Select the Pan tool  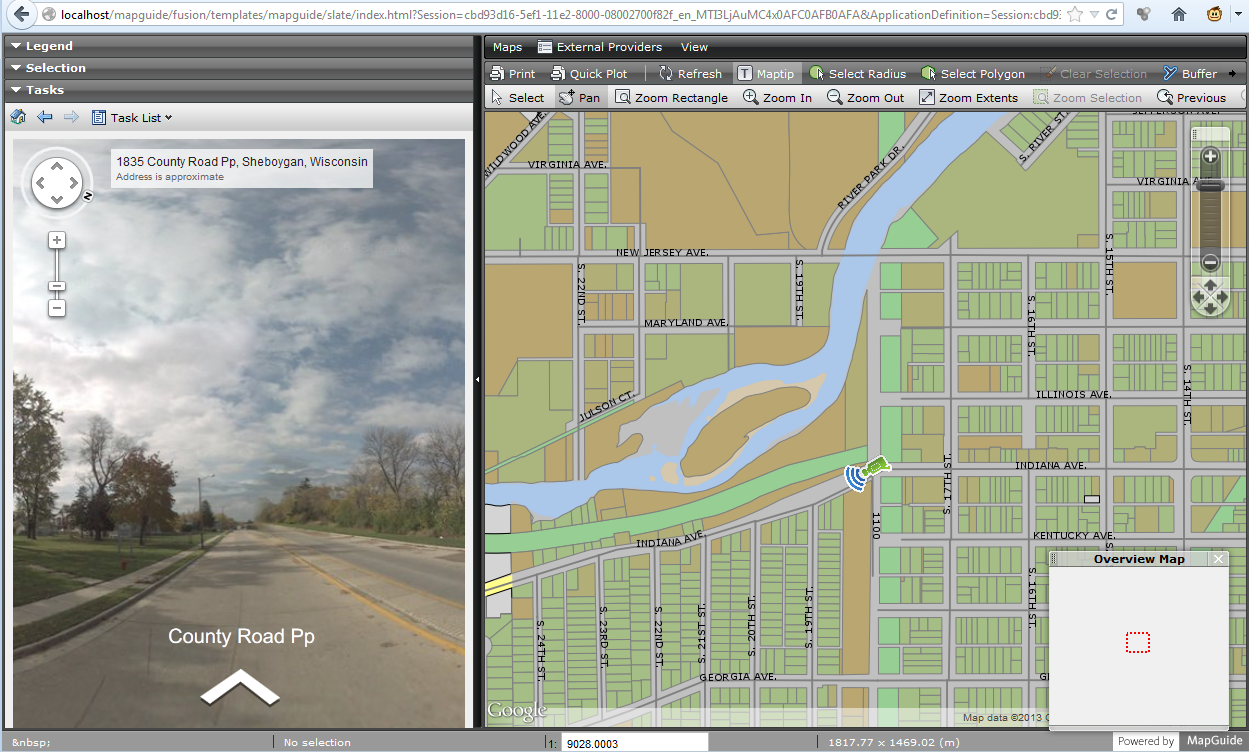pos(580,97)
